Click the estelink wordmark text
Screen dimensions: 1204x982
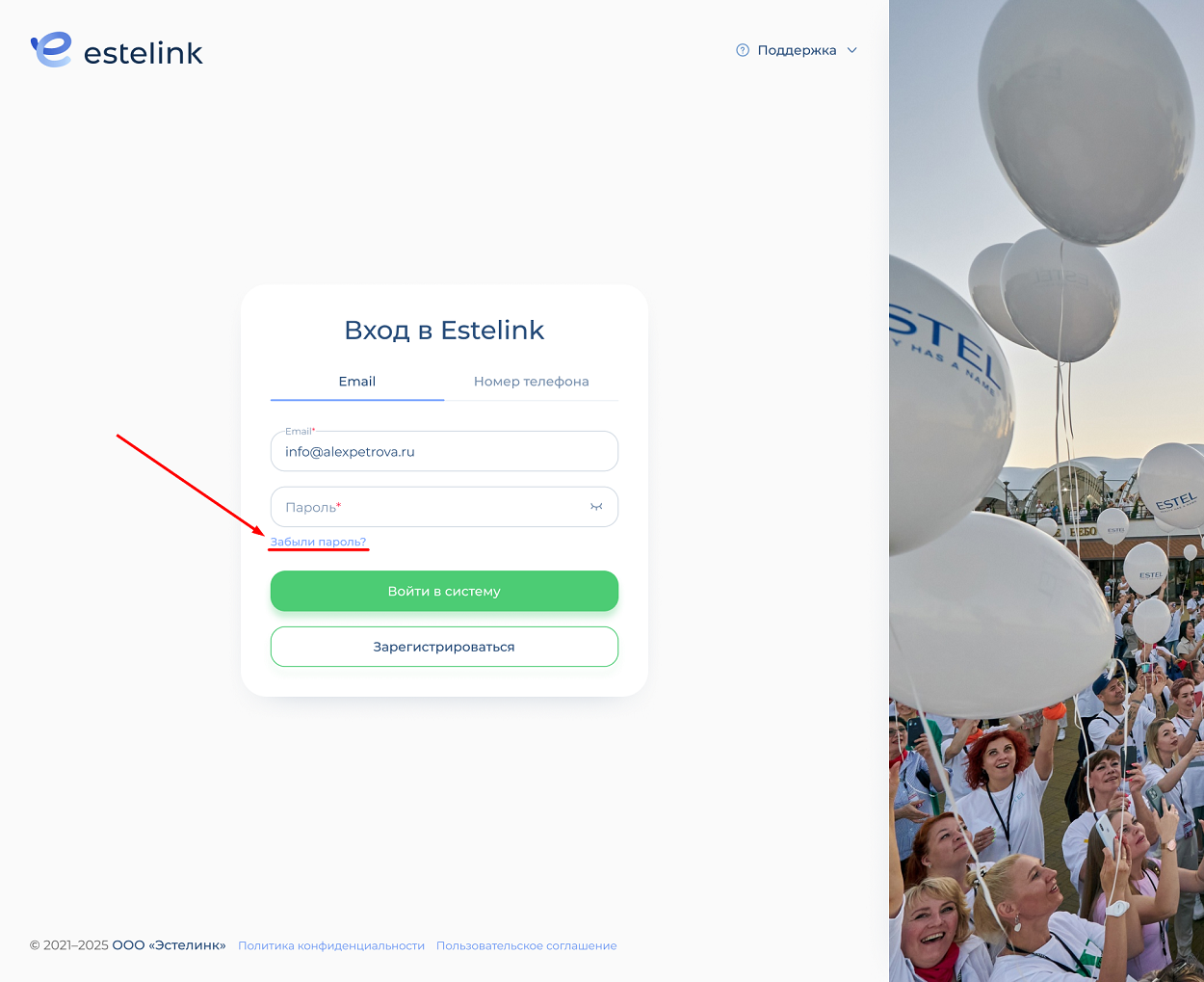(x=144, y=53)
